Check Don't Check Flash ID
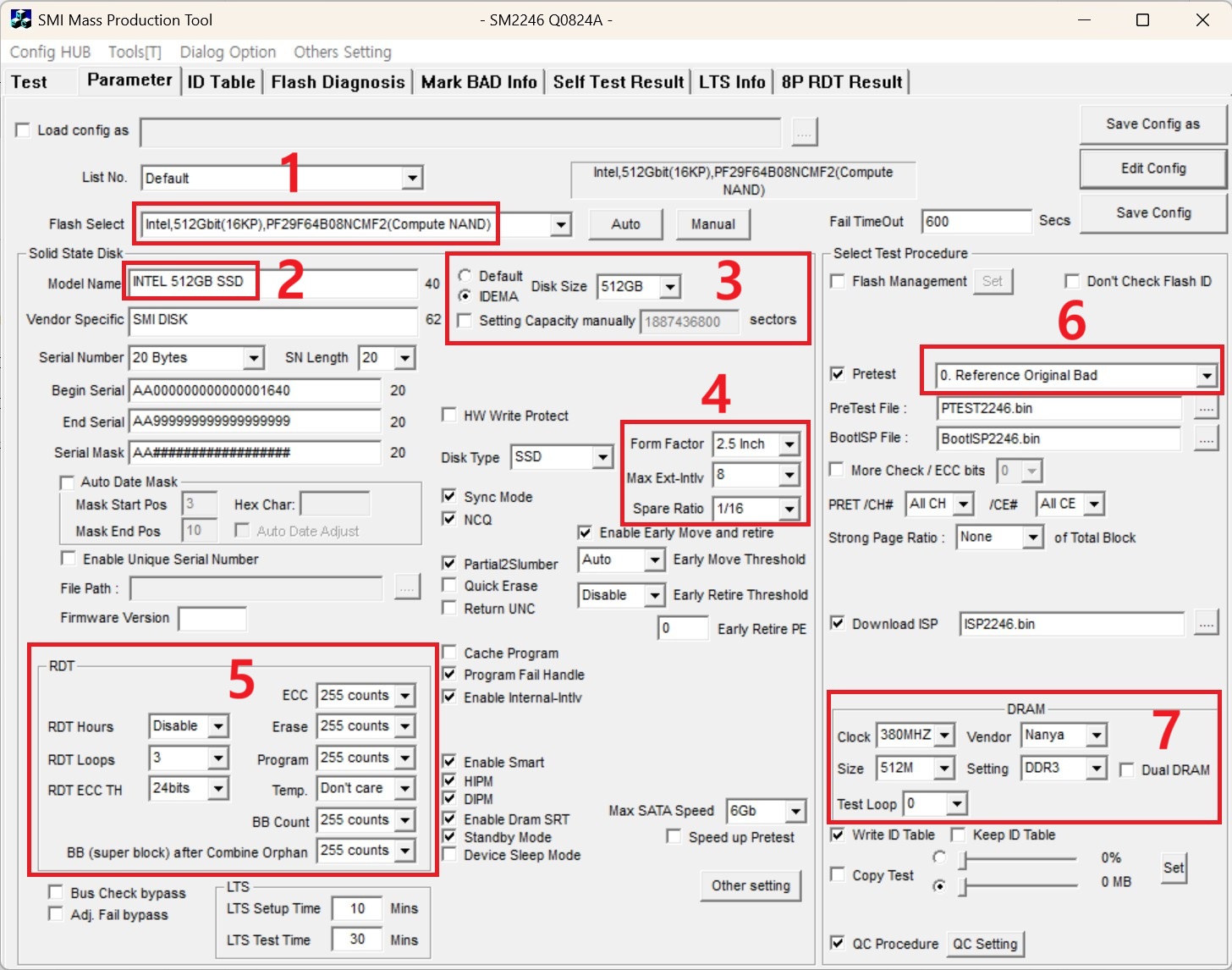 coord(1072,281)
